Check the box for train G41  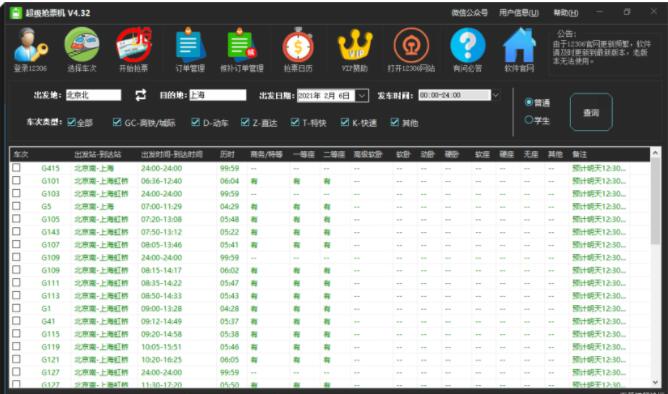click(x=16, y=321)
